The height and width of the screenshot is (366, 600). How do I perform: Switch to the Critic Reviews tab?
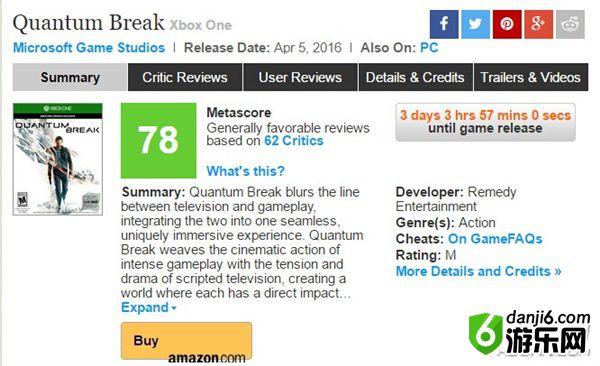pyautogui.click(x=185, y=77)
